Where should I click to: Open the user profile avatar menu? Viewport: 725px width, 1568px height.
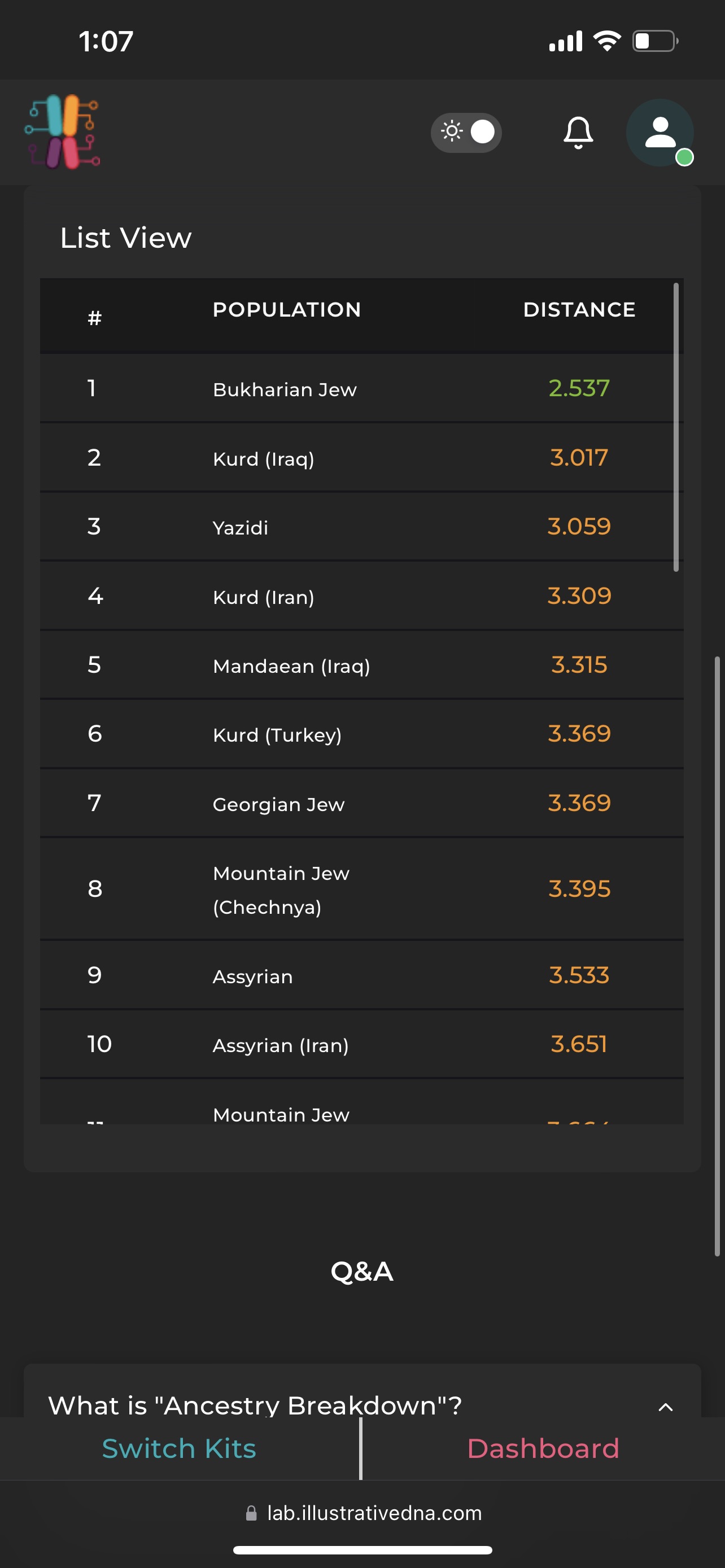pos(660,132)
